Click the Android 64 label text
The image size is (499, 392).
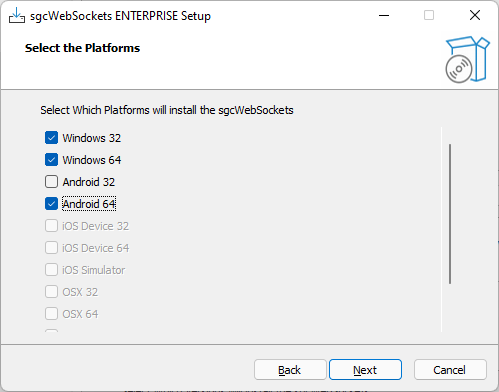(89, 204)
